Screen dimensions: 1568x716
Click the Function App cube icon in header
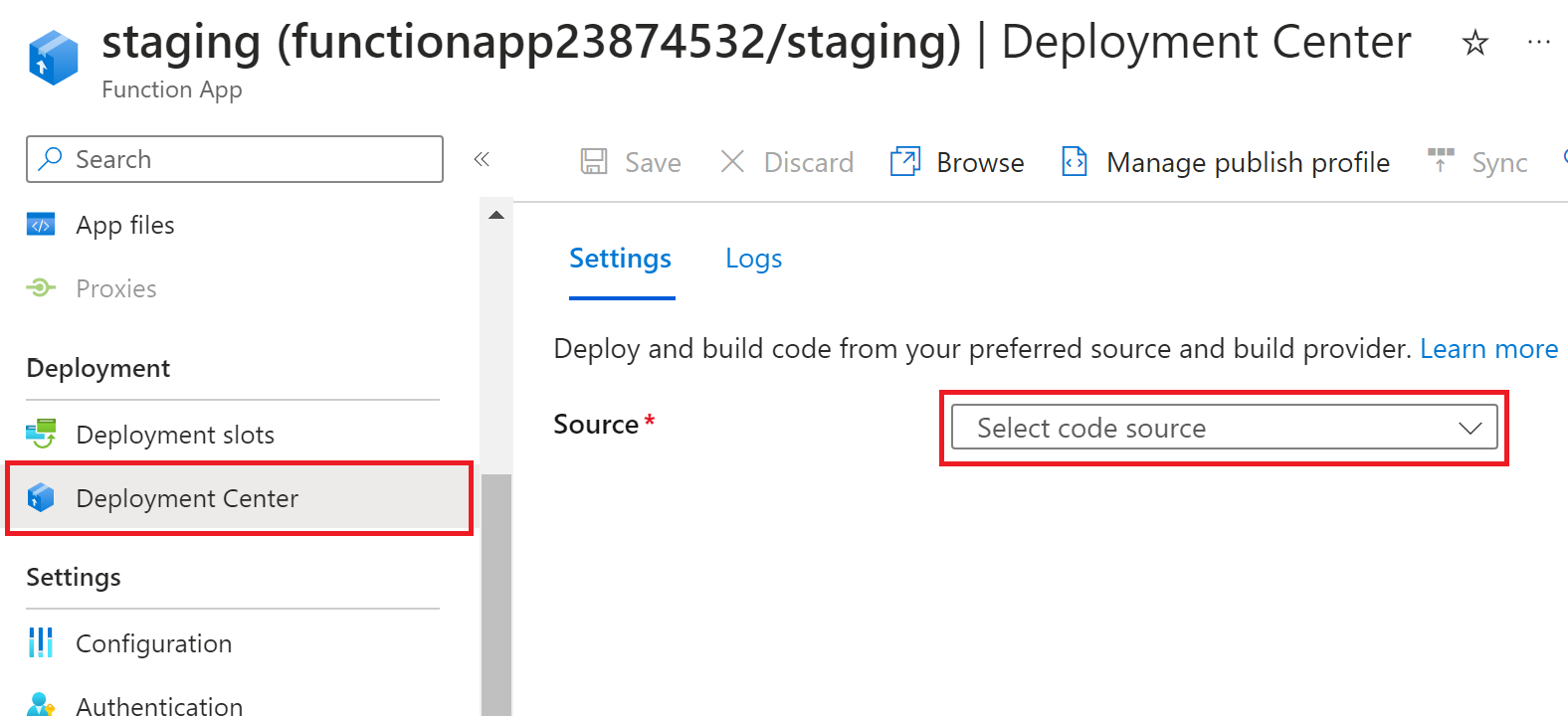54,57
